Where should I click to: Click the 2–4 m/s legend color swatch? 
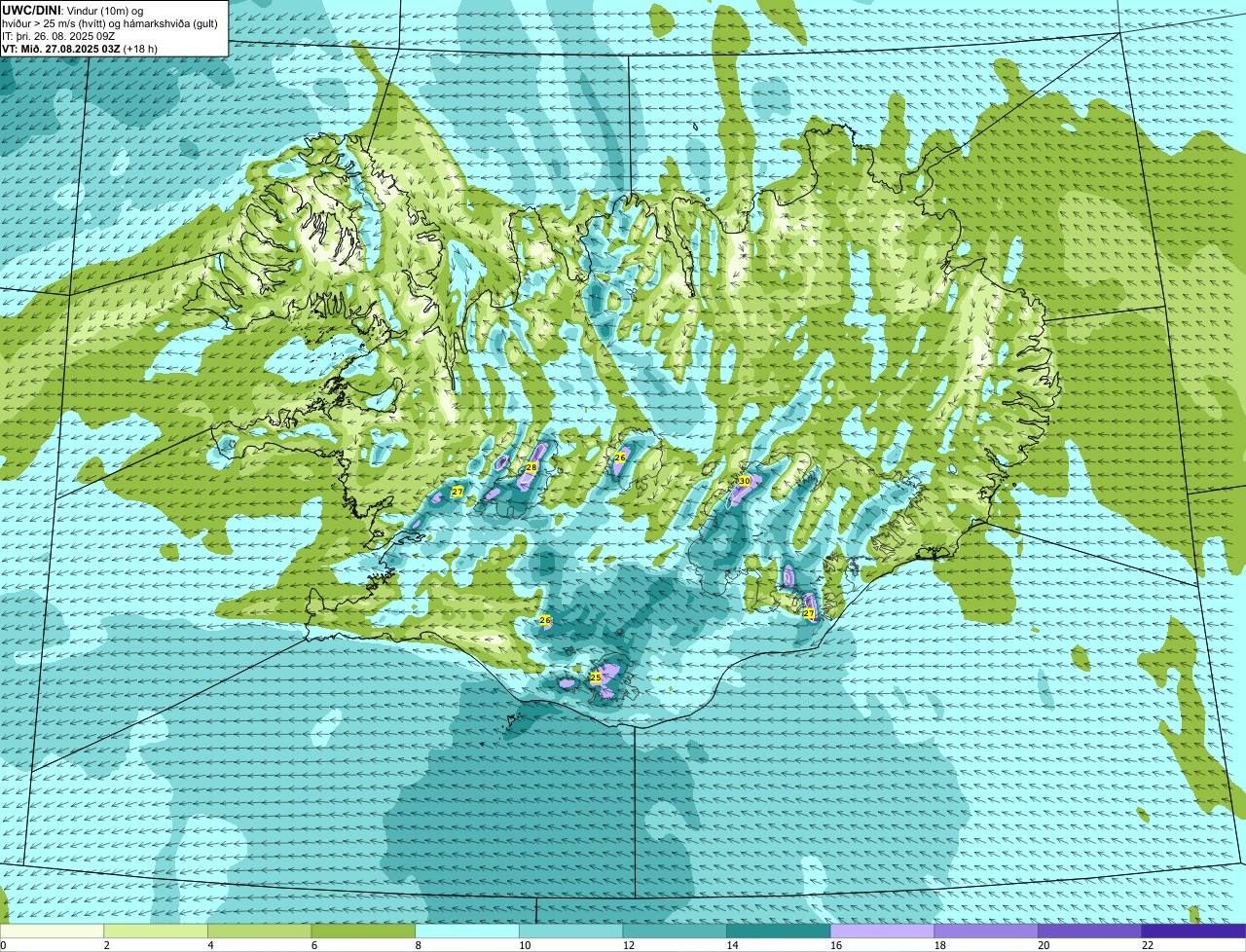(x=156, y=931)
